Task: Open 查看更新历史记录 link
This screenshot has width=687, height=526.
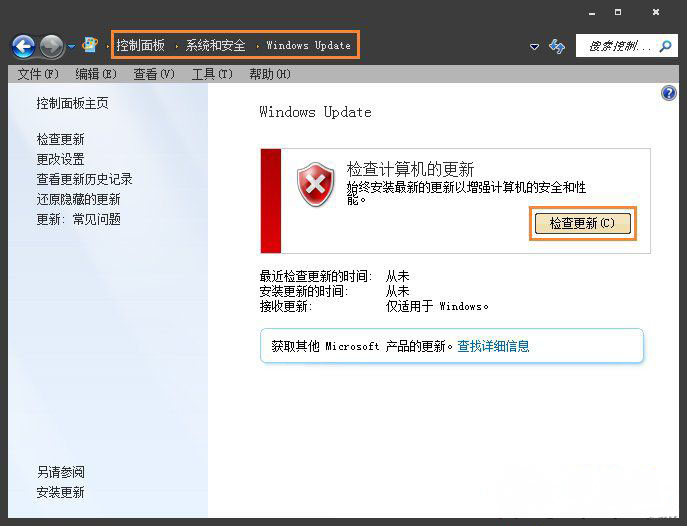Action: 84,179
